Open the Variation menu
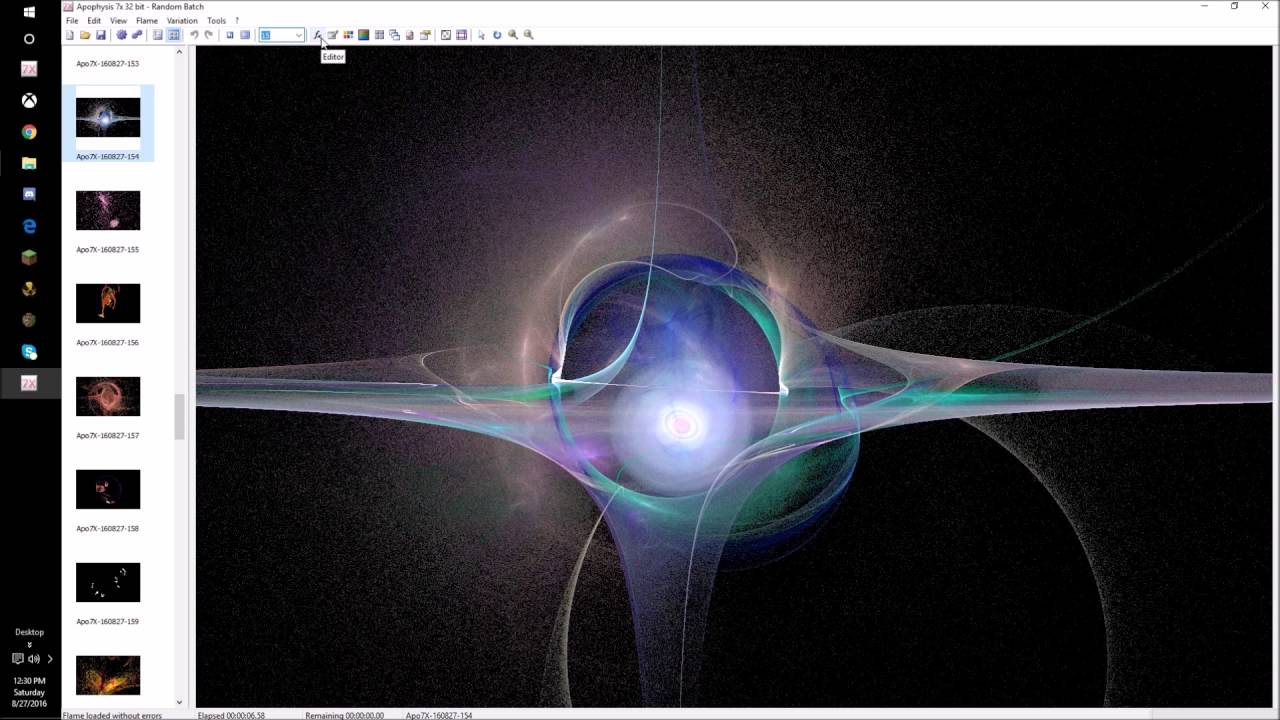Image resolution: width=1280 pixels, height=720 pixels. click(x=182, y=20)
